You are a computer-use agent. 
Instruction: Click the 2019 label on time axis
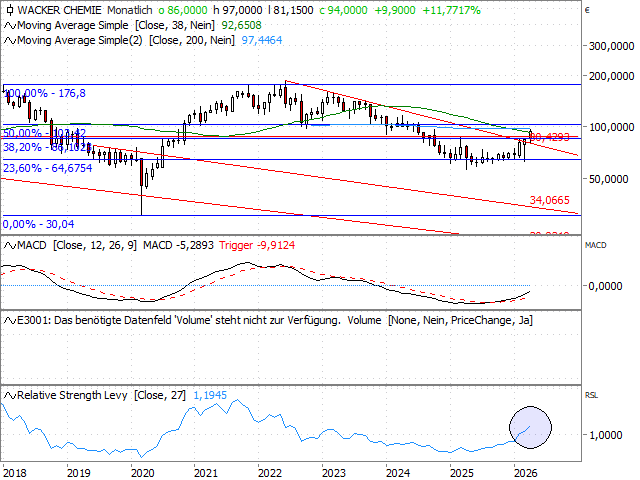click(x=79, y=473)
